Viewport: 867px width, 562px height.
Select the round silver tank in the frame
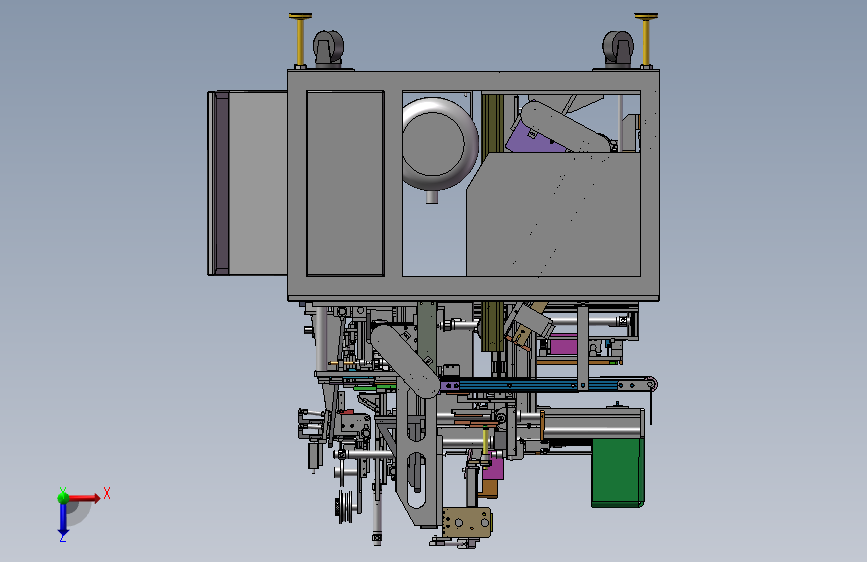pyautogui.click(x=439, y=144)
